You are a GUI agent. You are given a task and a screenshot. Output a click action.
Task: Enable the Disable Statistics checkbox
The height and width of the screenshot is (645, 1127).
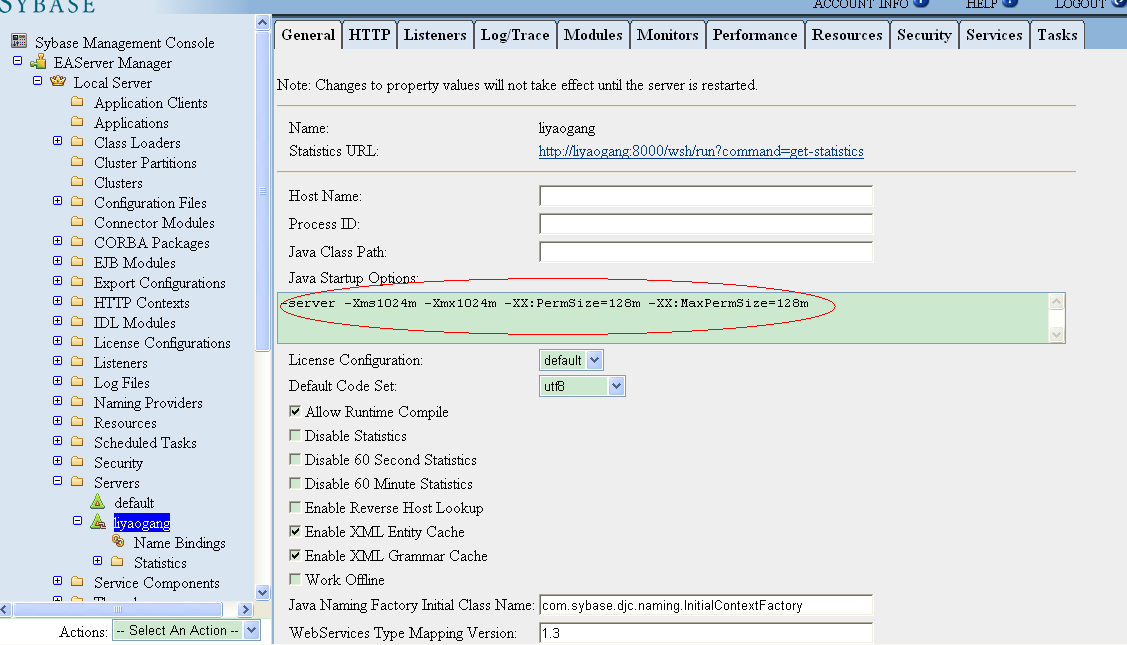(295, 435)
